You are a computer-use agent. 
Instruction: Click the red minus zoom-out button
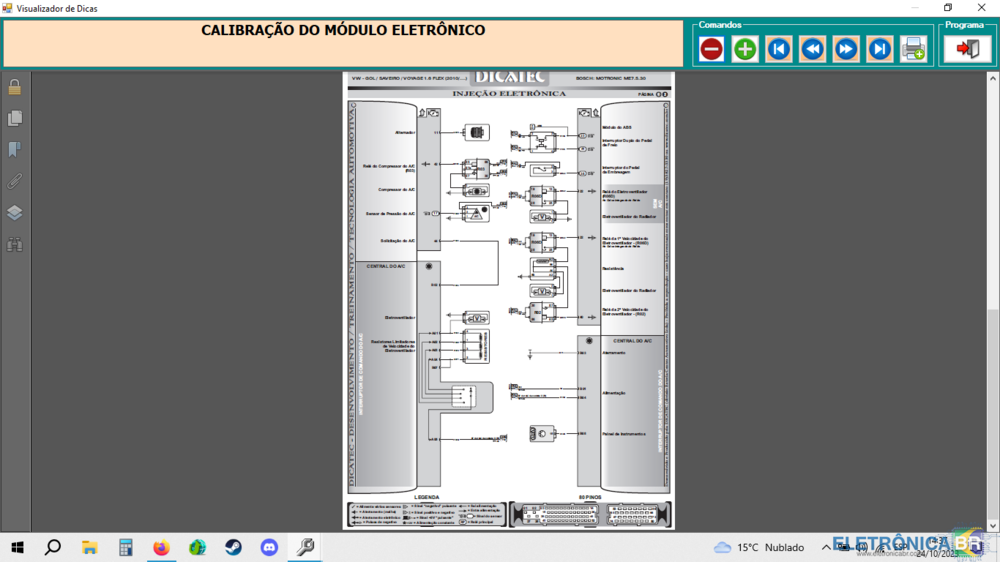(711, 49)
